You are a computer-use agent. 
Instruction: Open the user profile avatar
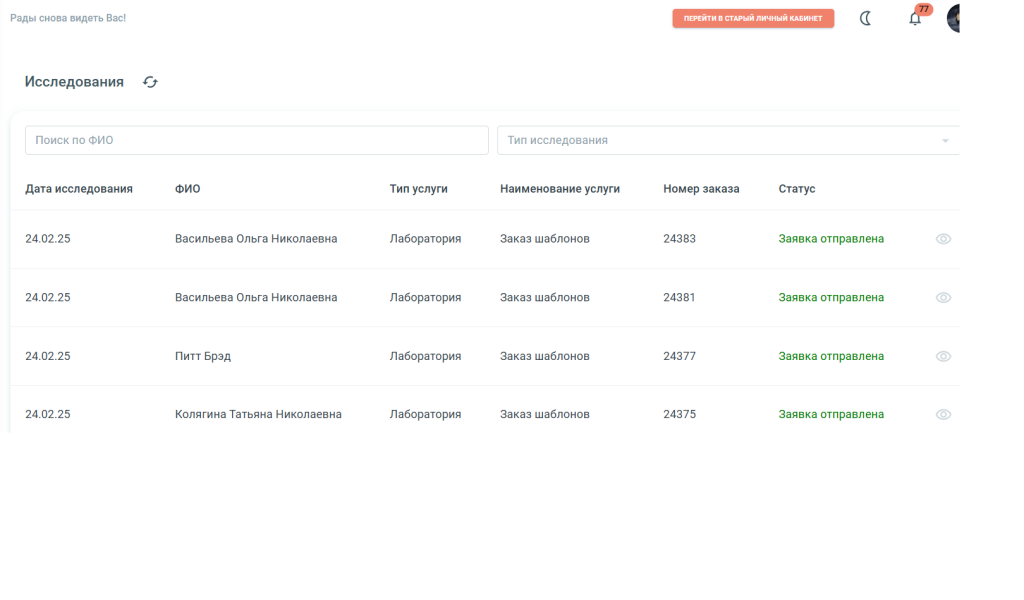953,18
